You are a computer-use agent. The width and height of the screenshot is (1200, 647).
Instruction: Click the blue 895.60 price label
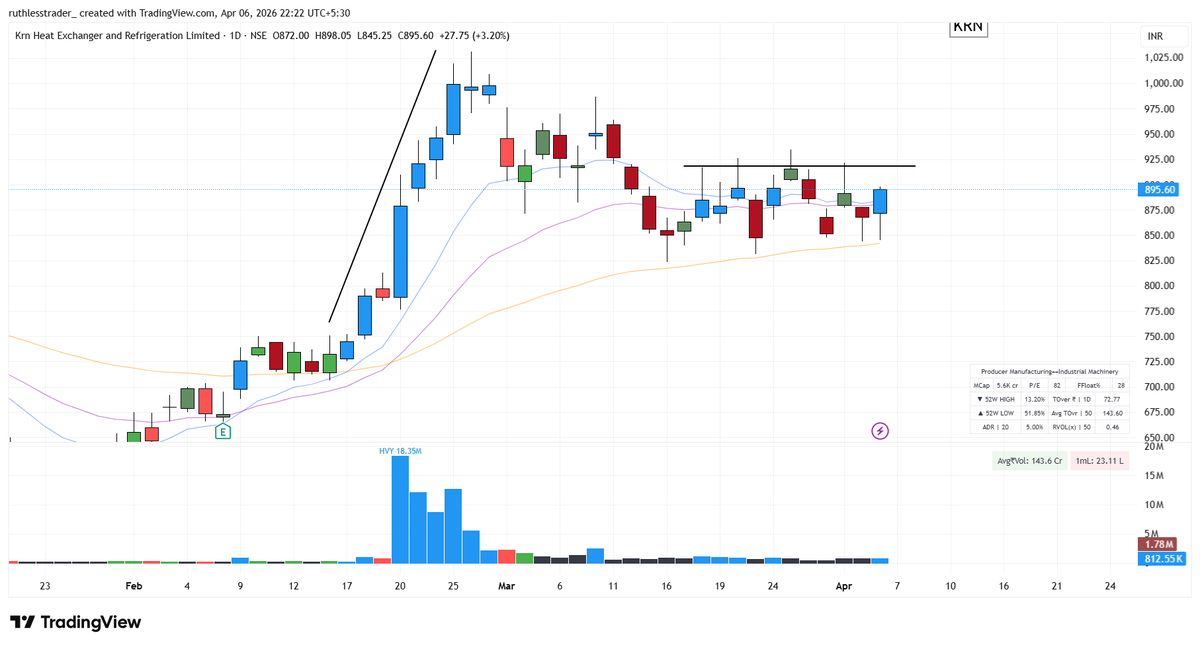[1160, 189]
